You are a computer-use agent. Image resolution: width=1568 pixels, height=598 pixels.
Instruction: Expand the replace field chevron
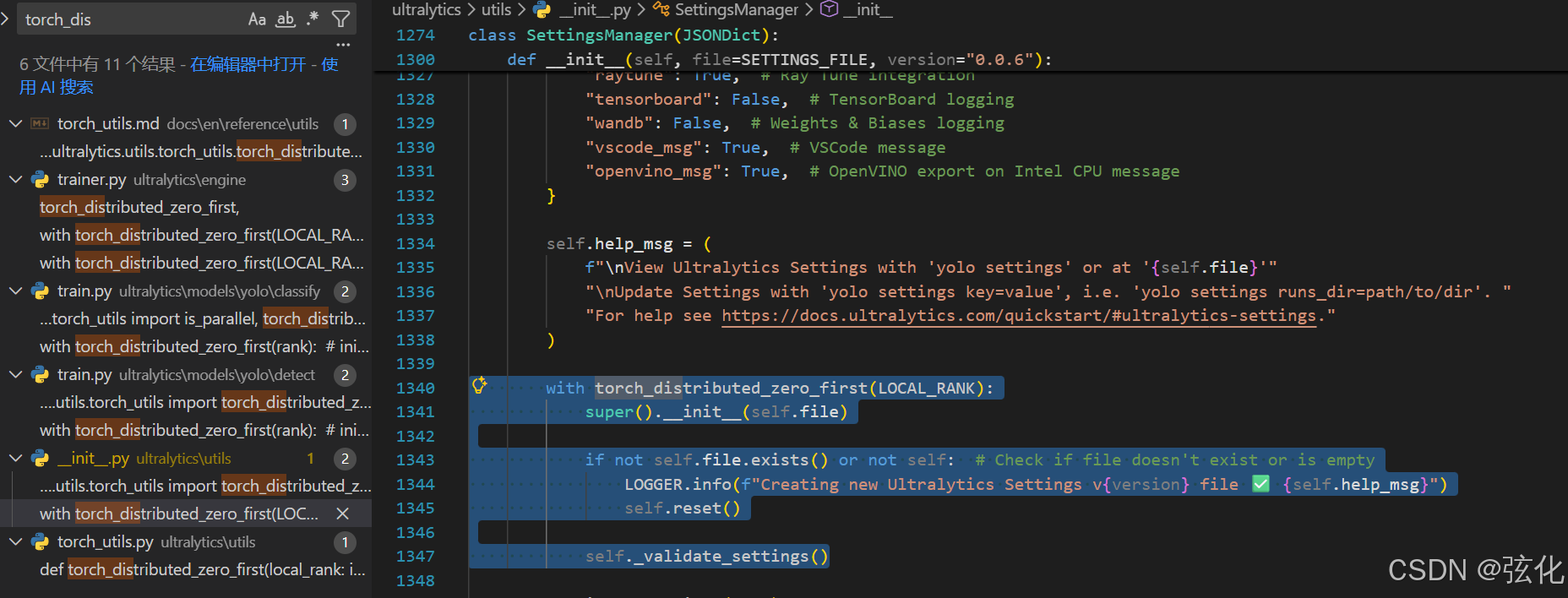point(5,19)
